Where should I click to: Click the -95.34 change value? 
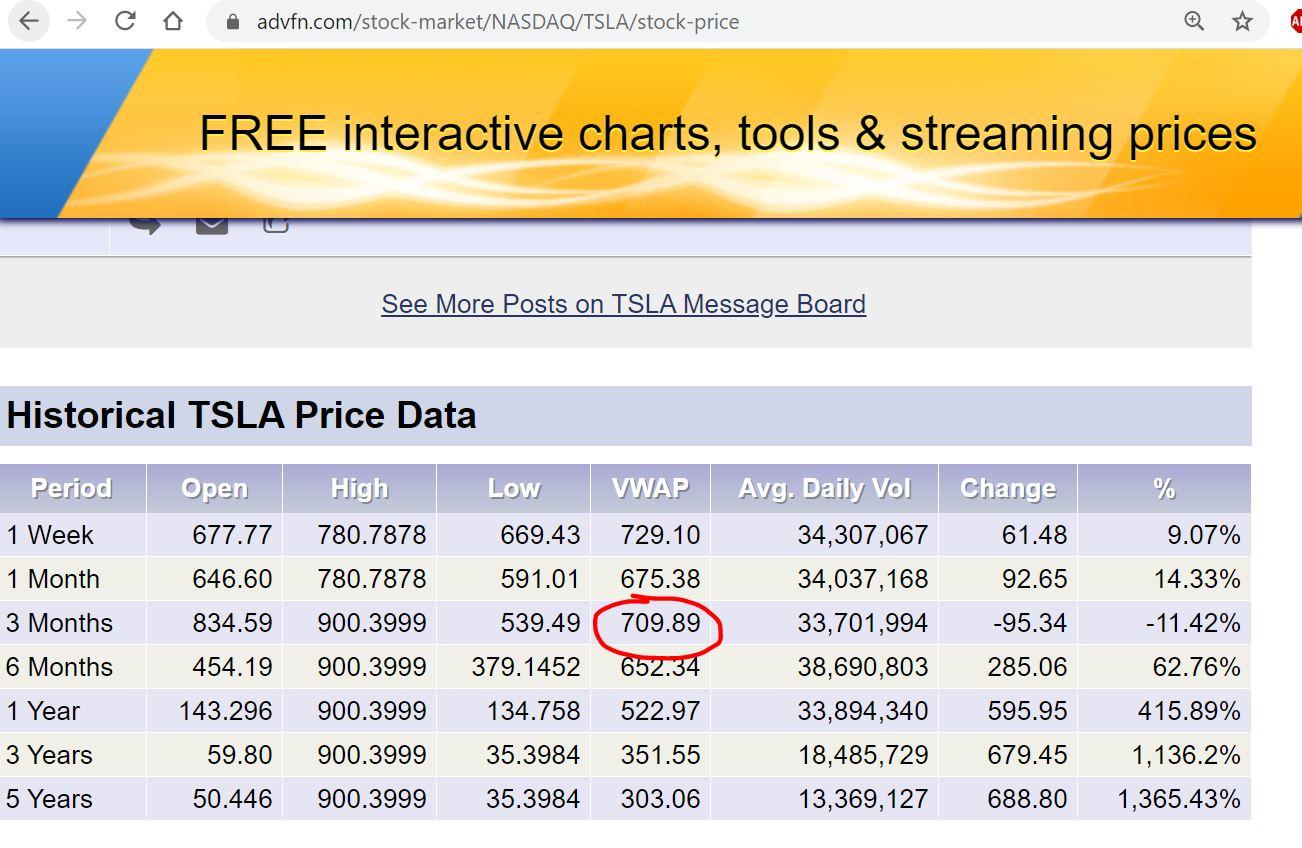[1030, 623]
